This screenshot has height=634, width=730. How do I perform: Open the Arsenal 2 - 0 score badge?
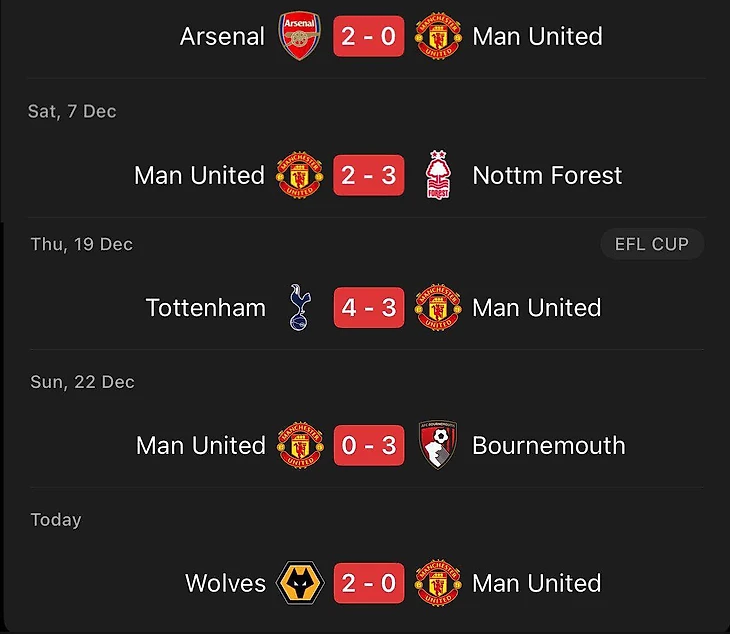[368, 37]
